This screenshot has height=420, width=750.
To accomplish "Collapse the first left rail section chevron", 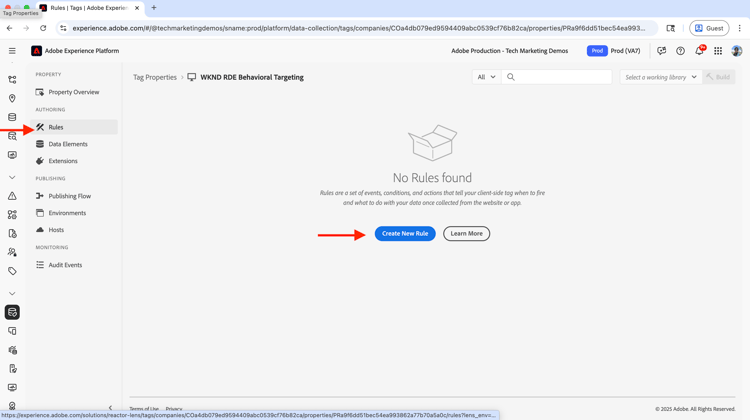I will pos(12,177).
